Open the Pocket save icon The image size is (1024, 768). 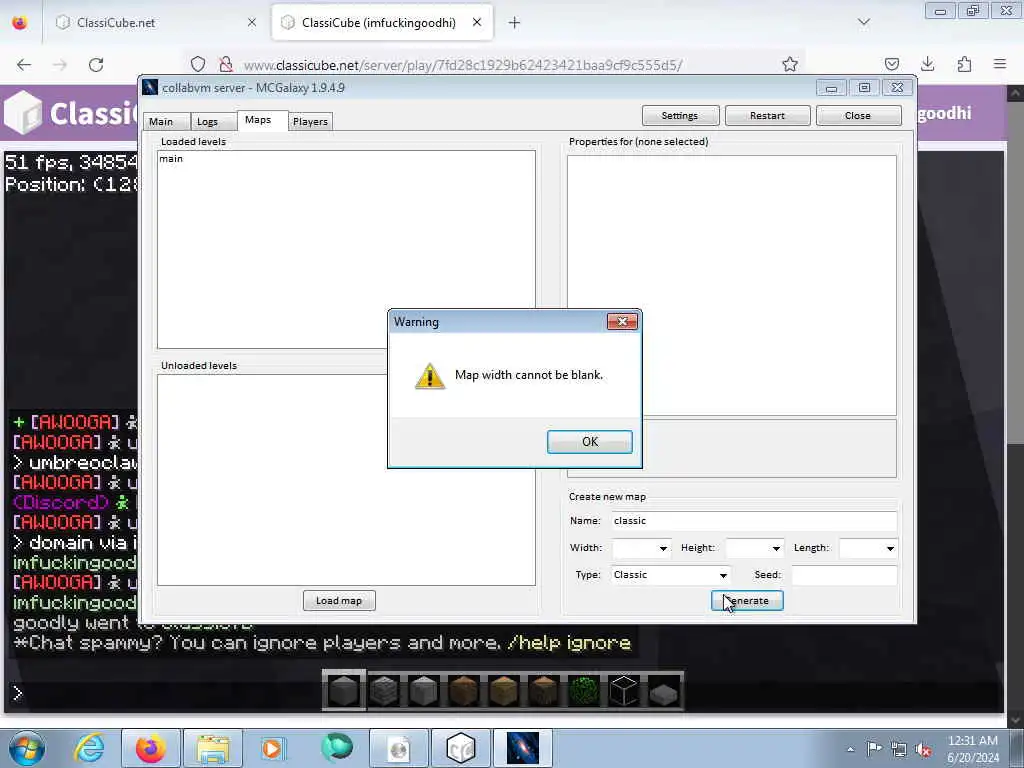[x=892, y=65]
